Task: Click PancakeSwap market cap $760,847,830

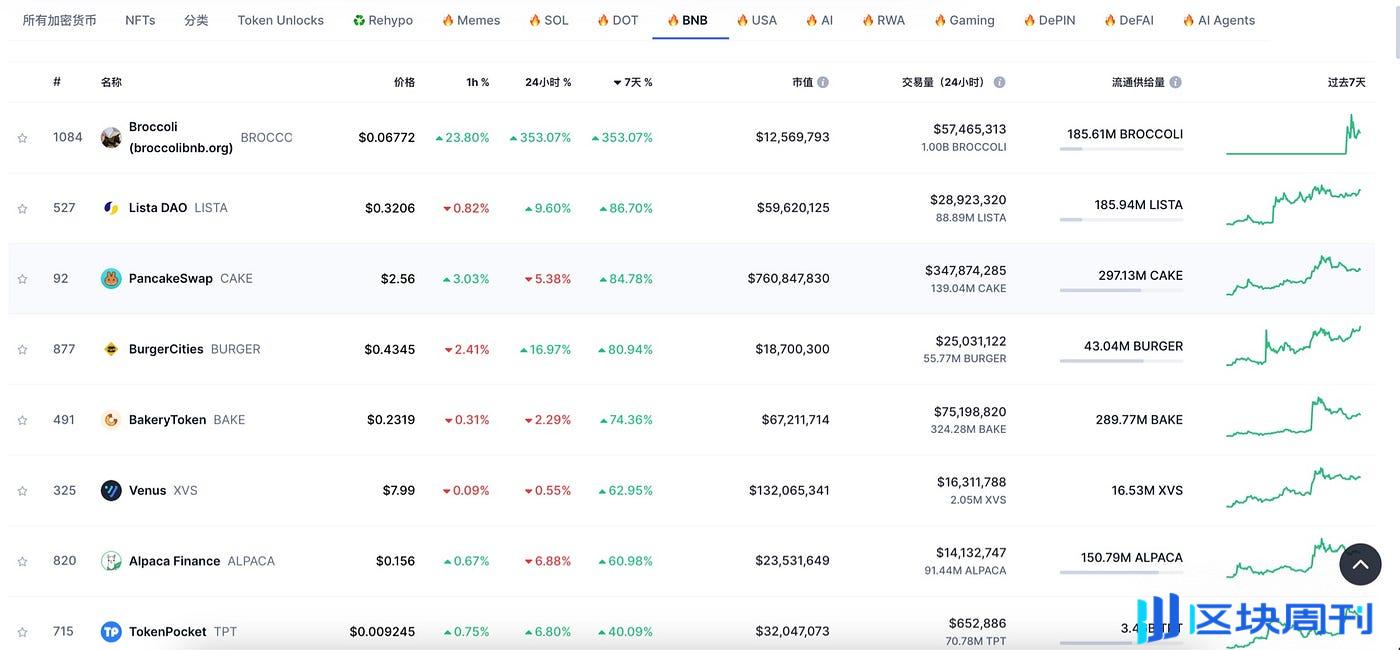Action: click(789, 279)
